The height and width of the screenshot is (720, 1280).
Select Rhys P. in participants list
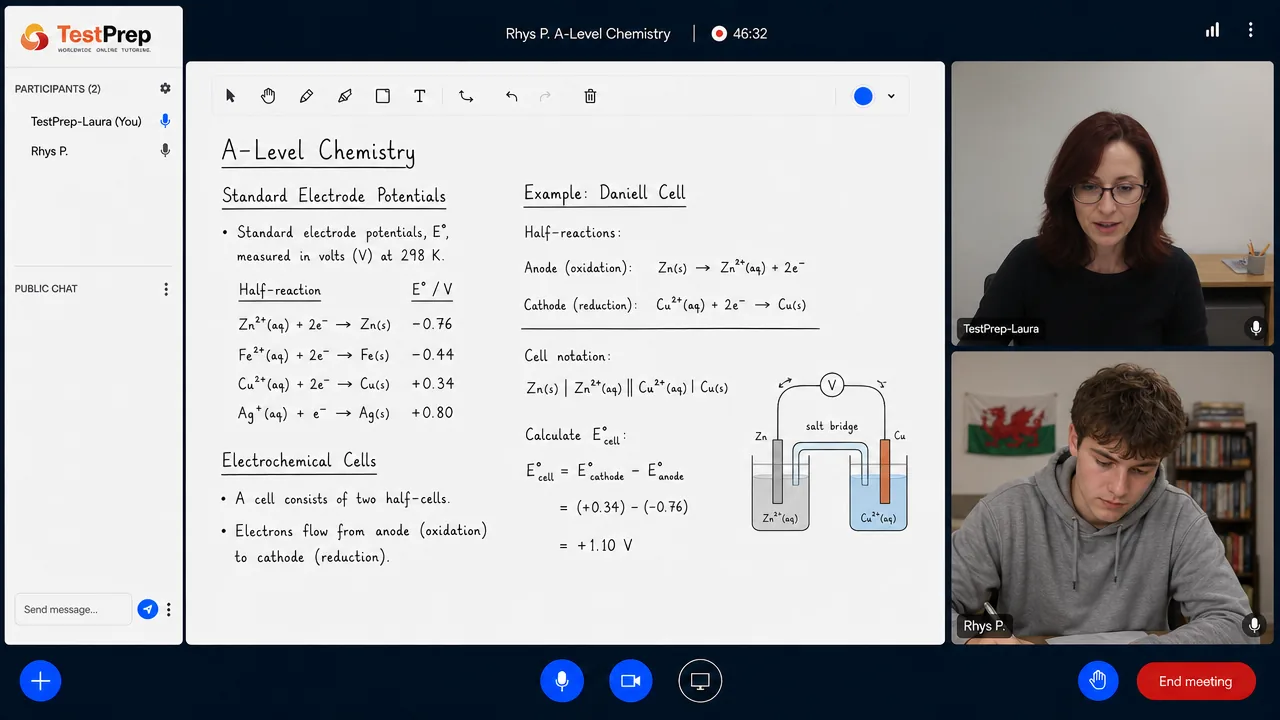coord(49,151)
